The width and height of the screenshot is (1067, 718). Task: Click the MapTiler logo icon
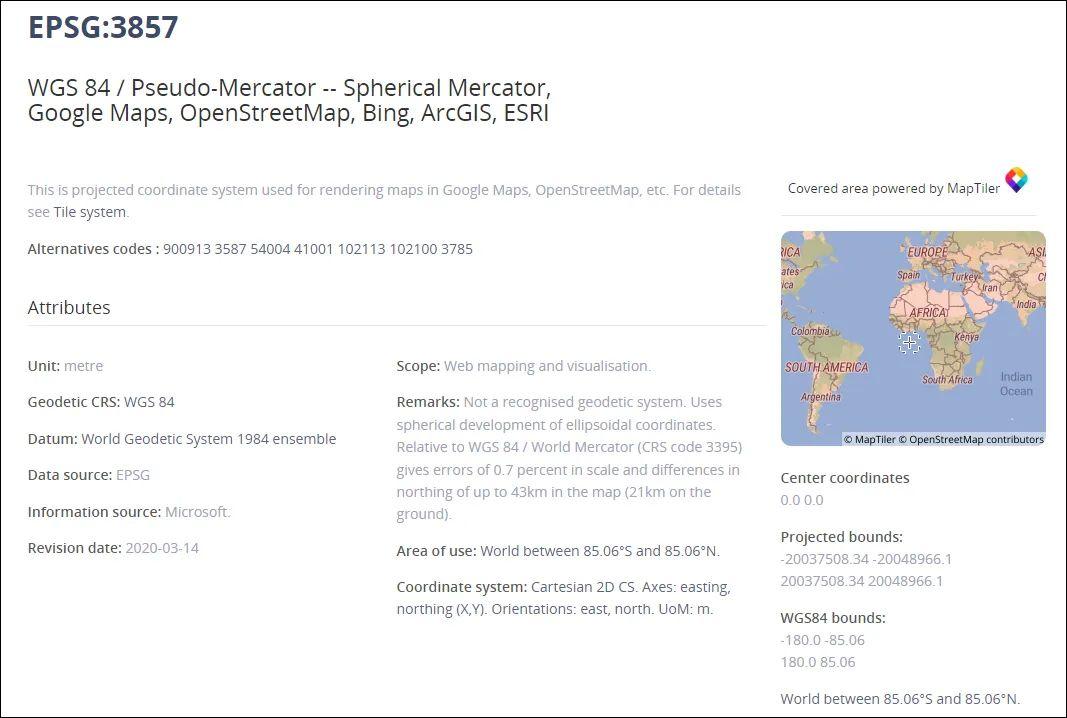1016,180
